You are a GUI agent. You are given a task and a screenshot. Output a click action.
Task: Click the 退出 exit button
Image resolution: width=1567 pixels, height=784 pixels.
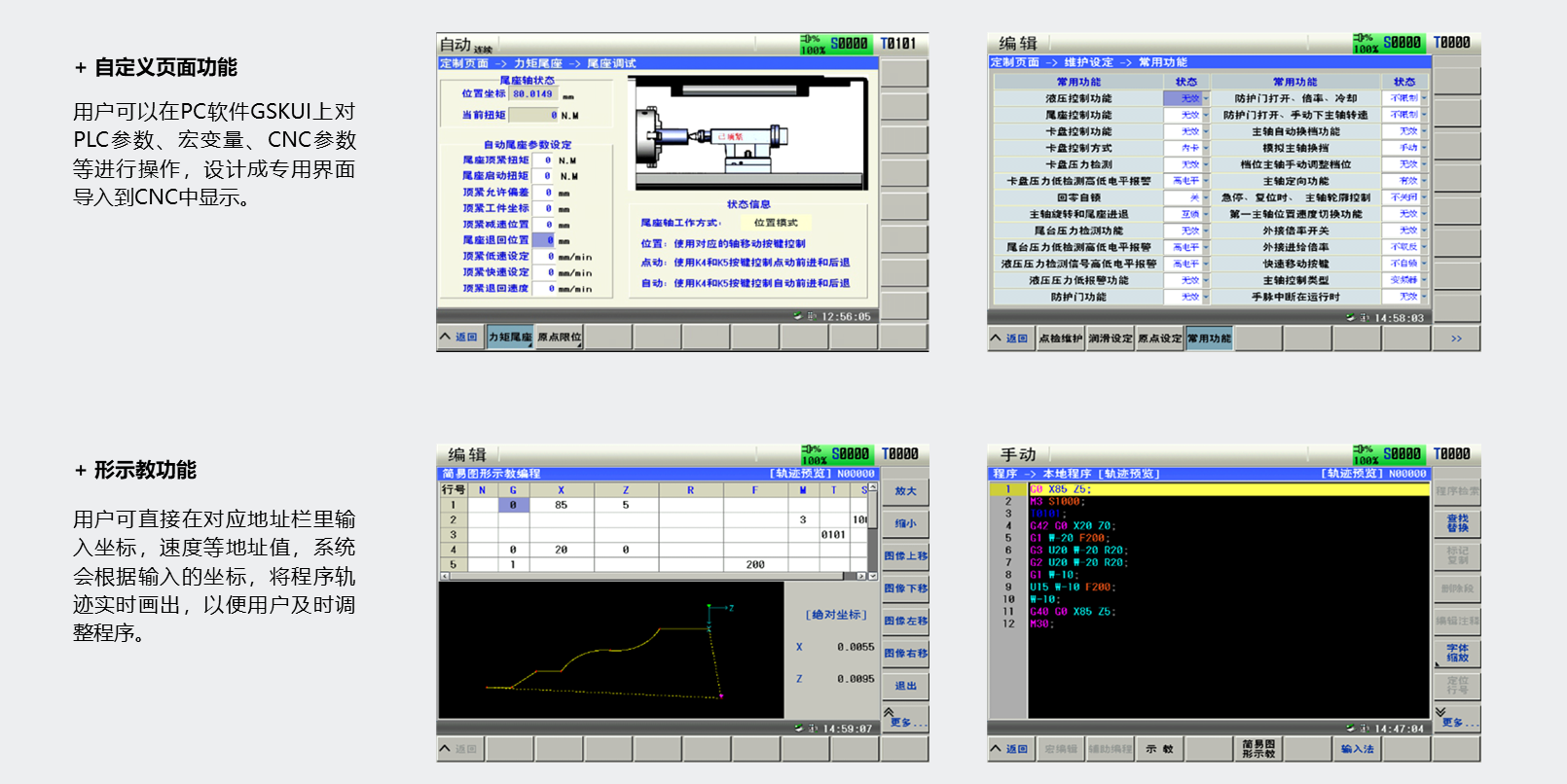pos(905,686)
